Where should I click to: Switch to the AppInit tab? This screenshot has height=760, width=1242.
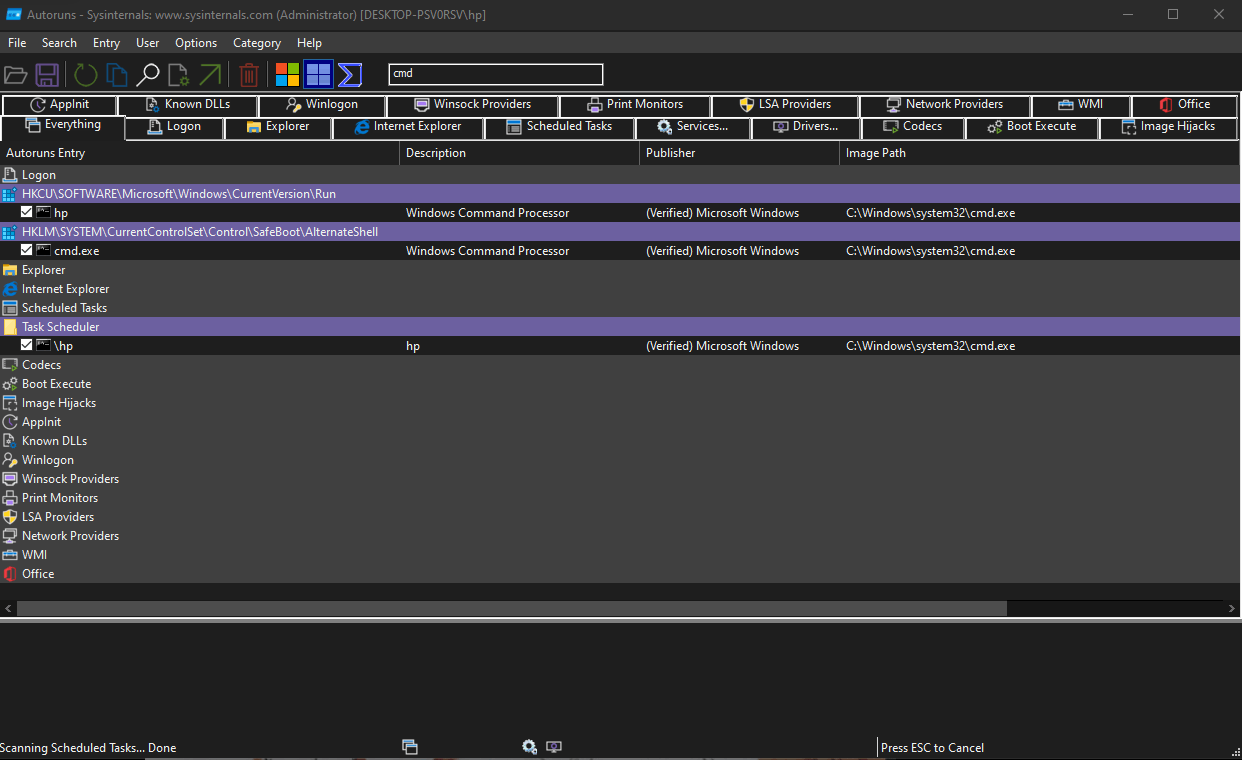pos(60,104)
